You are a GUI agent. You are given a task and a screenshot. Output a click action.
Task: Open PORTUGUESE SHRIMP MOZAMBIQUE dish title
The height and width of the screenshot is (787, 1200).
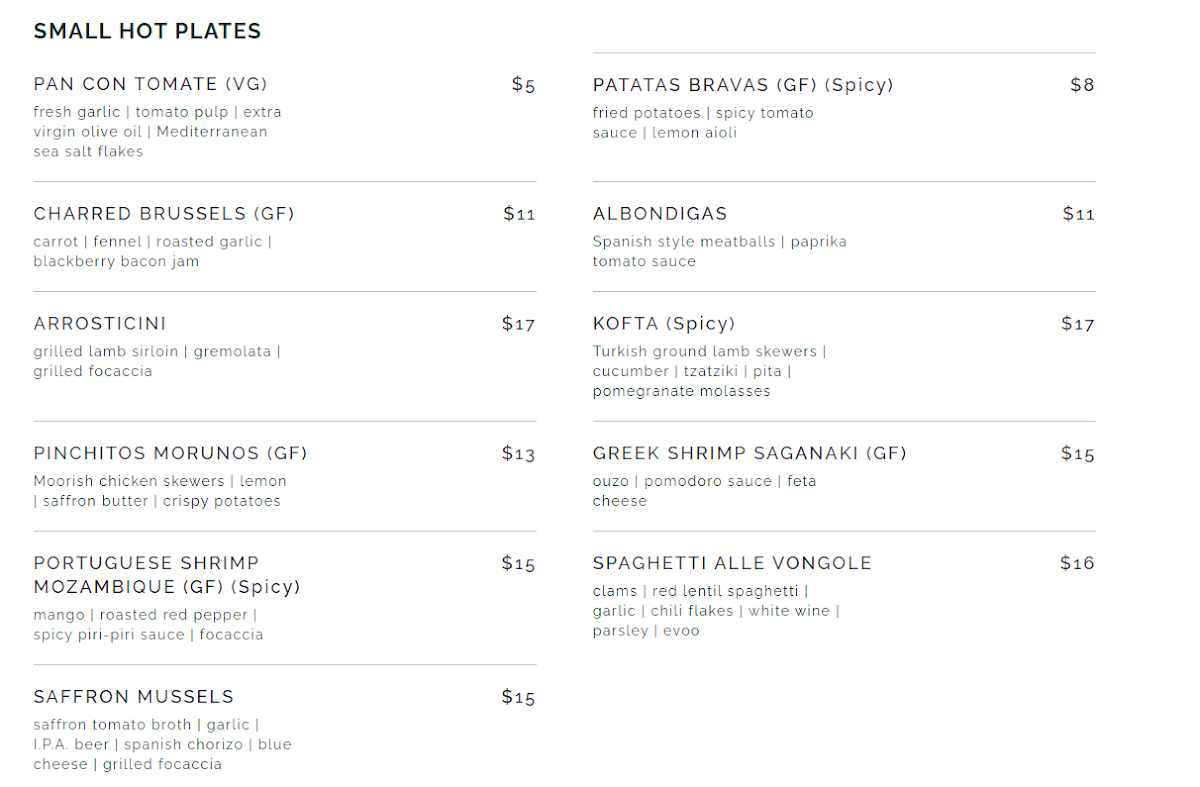tap(167, 575)
